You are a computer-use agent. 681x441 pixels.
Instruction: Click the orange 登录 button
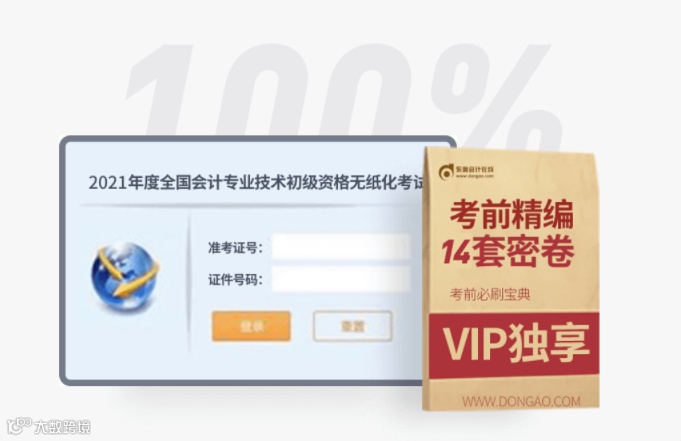pos(251,326)
